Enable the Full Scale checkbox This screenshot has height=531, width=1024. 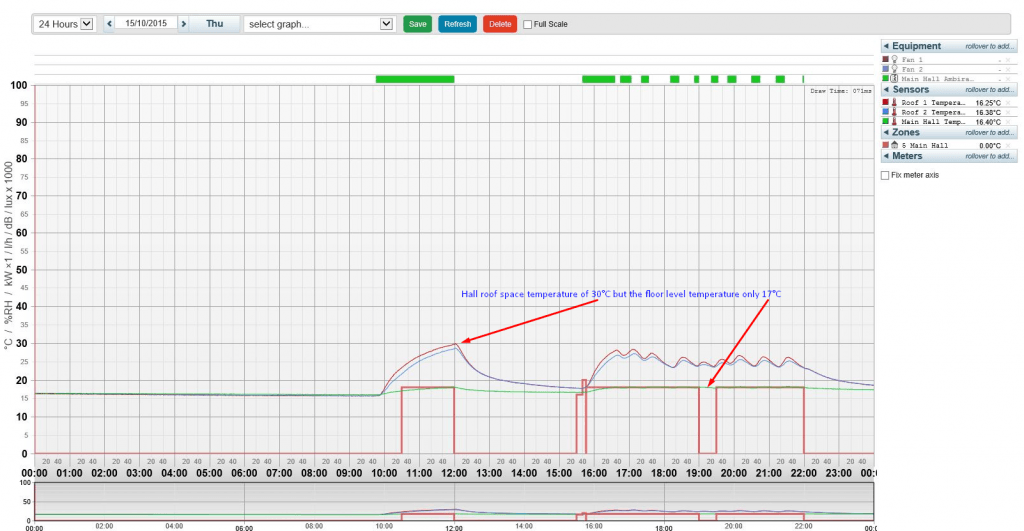528,24
